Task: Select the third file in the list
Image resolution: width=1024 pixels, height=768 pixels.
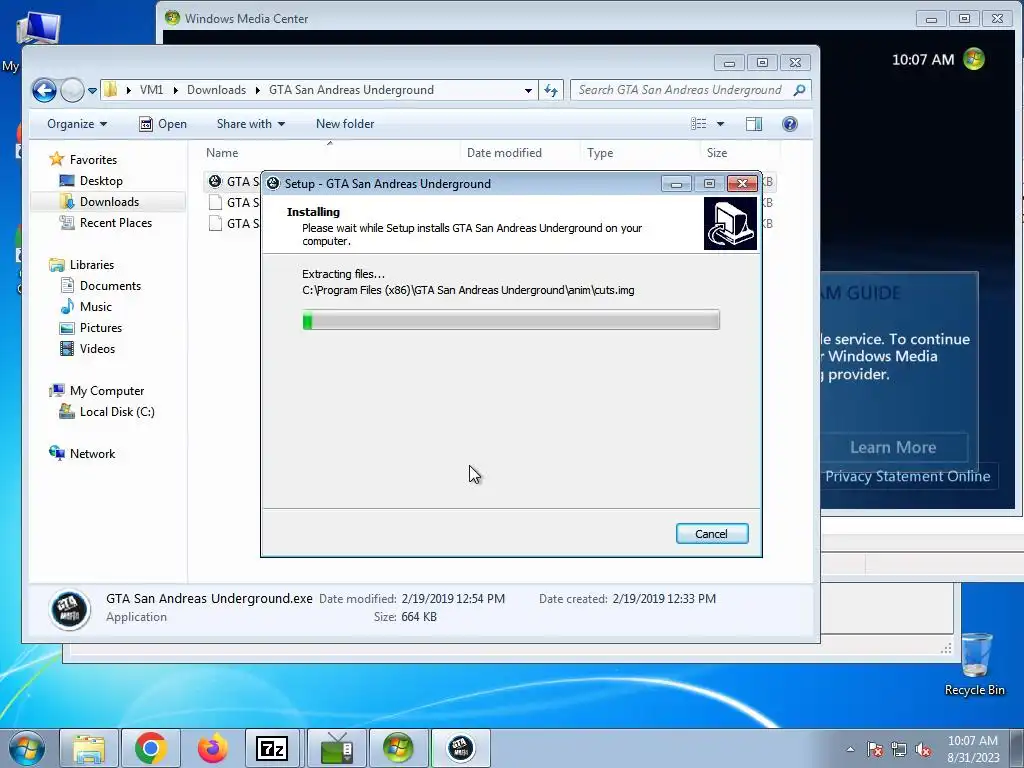Action: point(233,223)
